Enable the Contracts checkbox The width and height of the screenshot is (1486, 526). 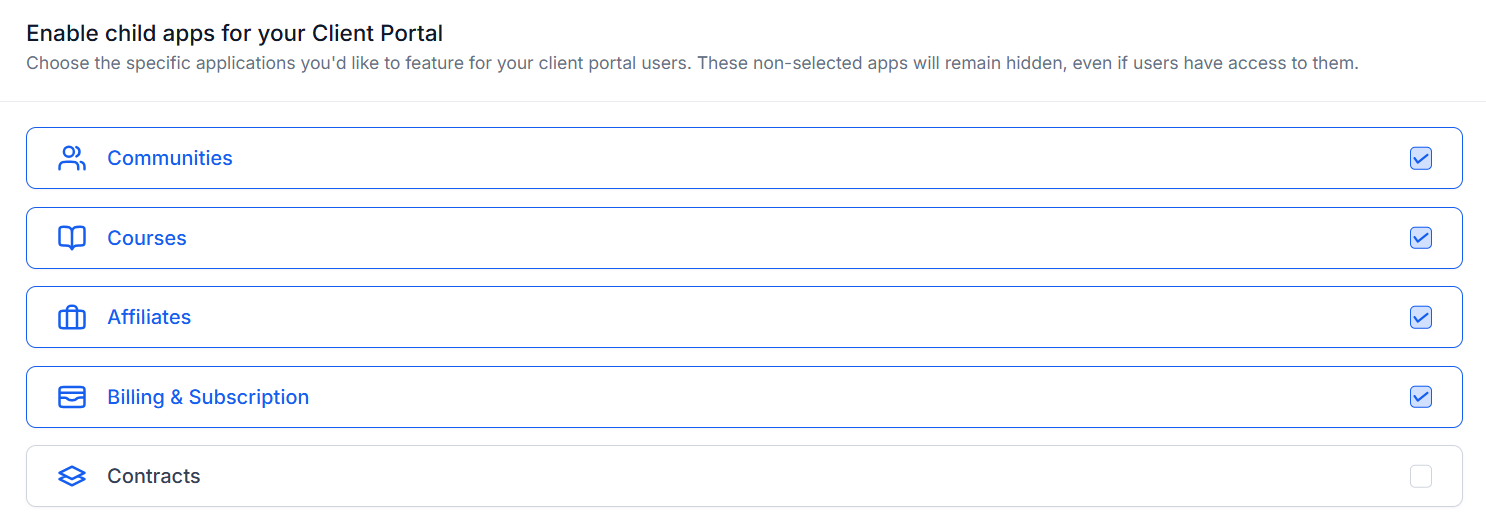click(1420, 476)
